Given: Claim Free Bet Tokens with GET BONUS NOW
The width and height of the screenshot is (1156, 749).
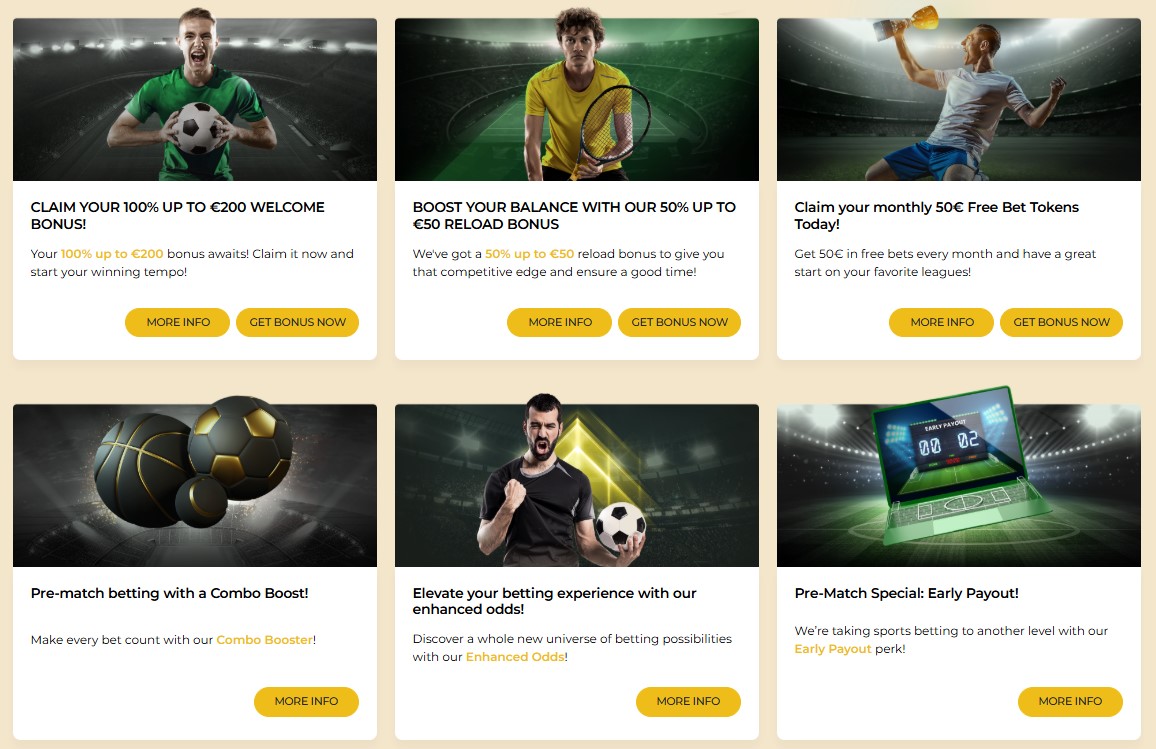Looking at the screenshot, I should click(x=1061, y=322).
